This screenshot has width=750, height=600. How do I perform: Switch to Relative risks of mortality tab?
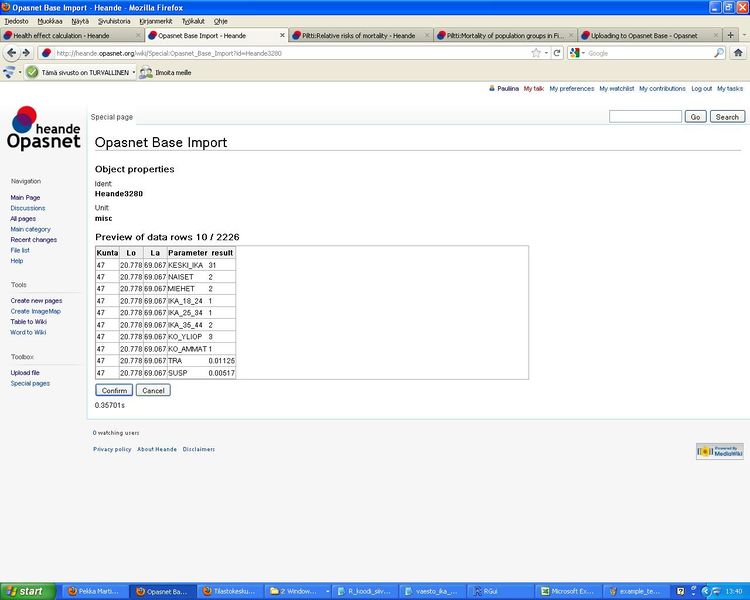coord(361,35)
